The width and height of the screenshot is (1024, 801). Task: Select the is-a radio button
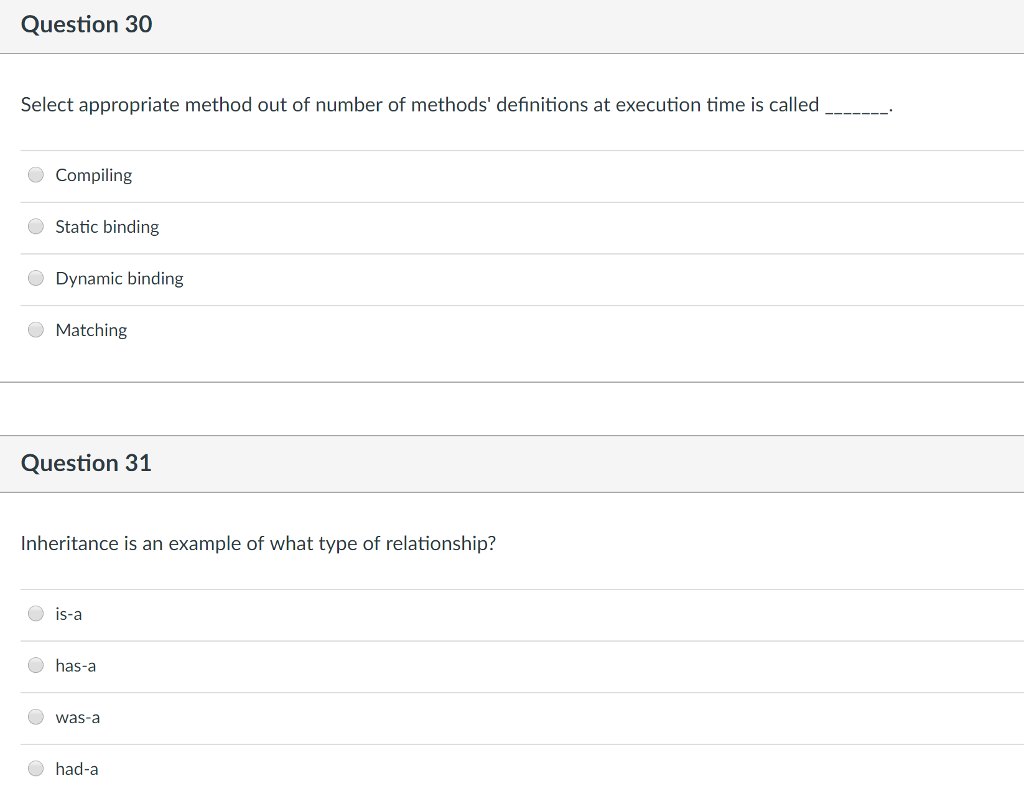tap(35, 613)
